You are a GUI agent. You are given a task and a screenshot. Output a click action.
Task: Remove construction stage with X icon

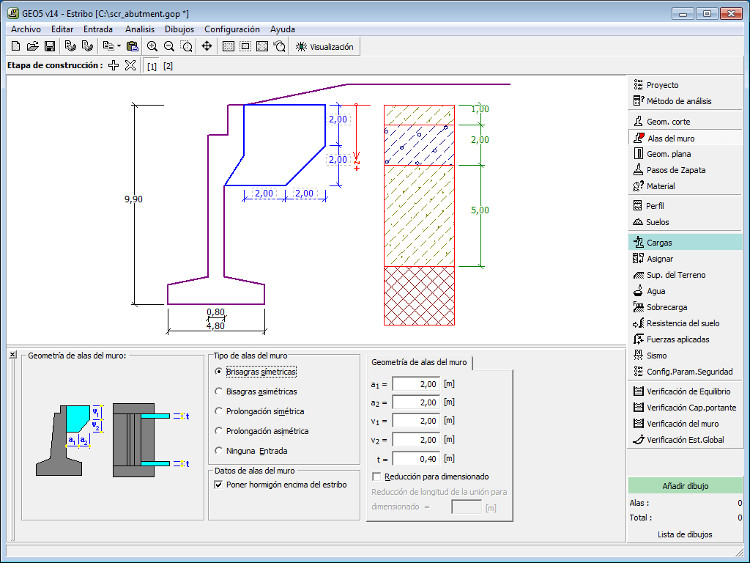(x=130, y=65)
